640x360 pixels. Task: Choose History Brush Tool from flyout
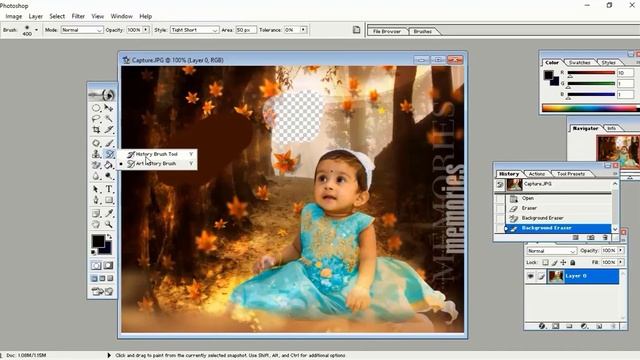point(157,154)
